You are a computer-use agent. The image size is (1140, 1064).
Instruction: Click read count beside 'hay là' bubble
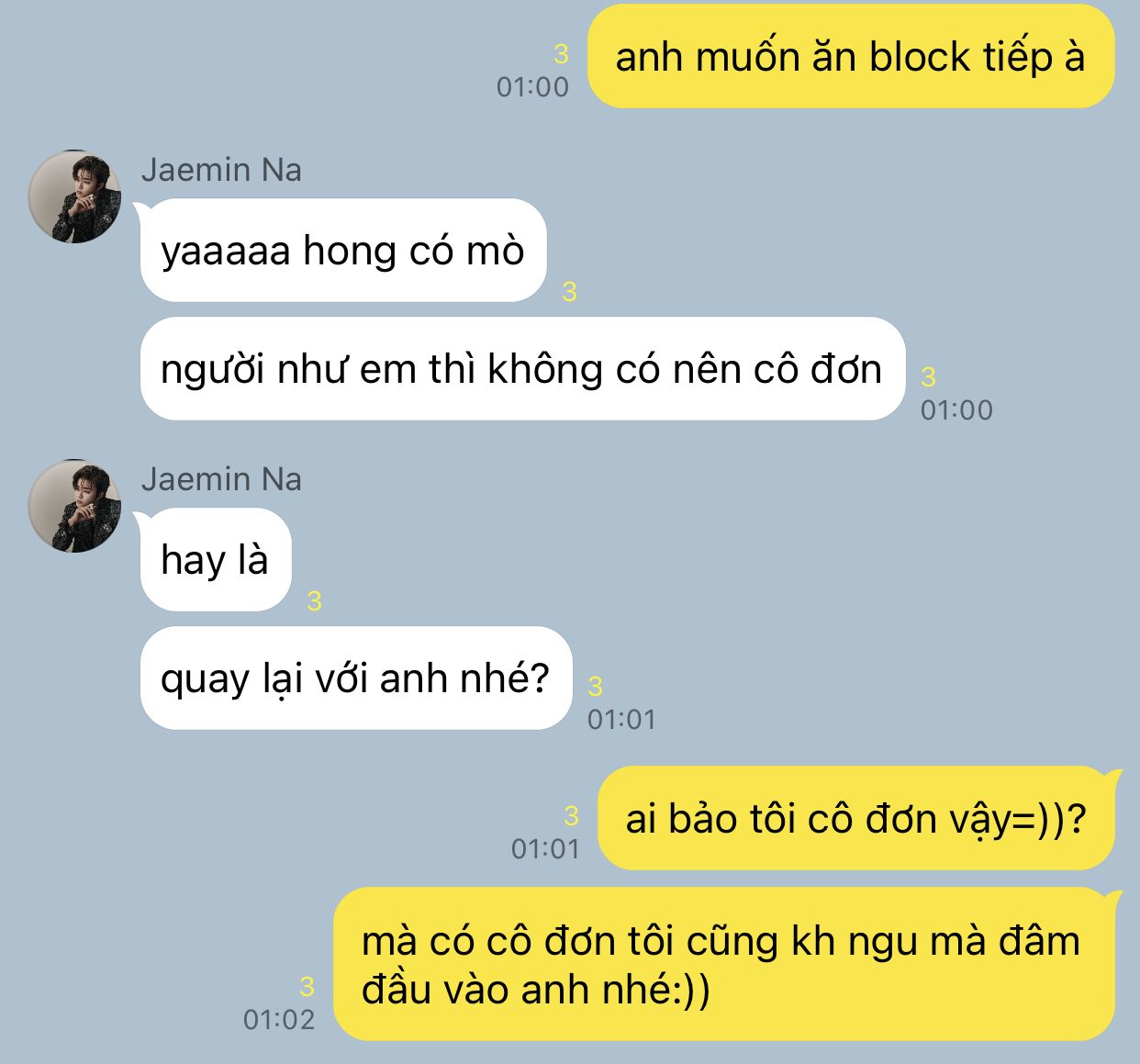(314, 601)
